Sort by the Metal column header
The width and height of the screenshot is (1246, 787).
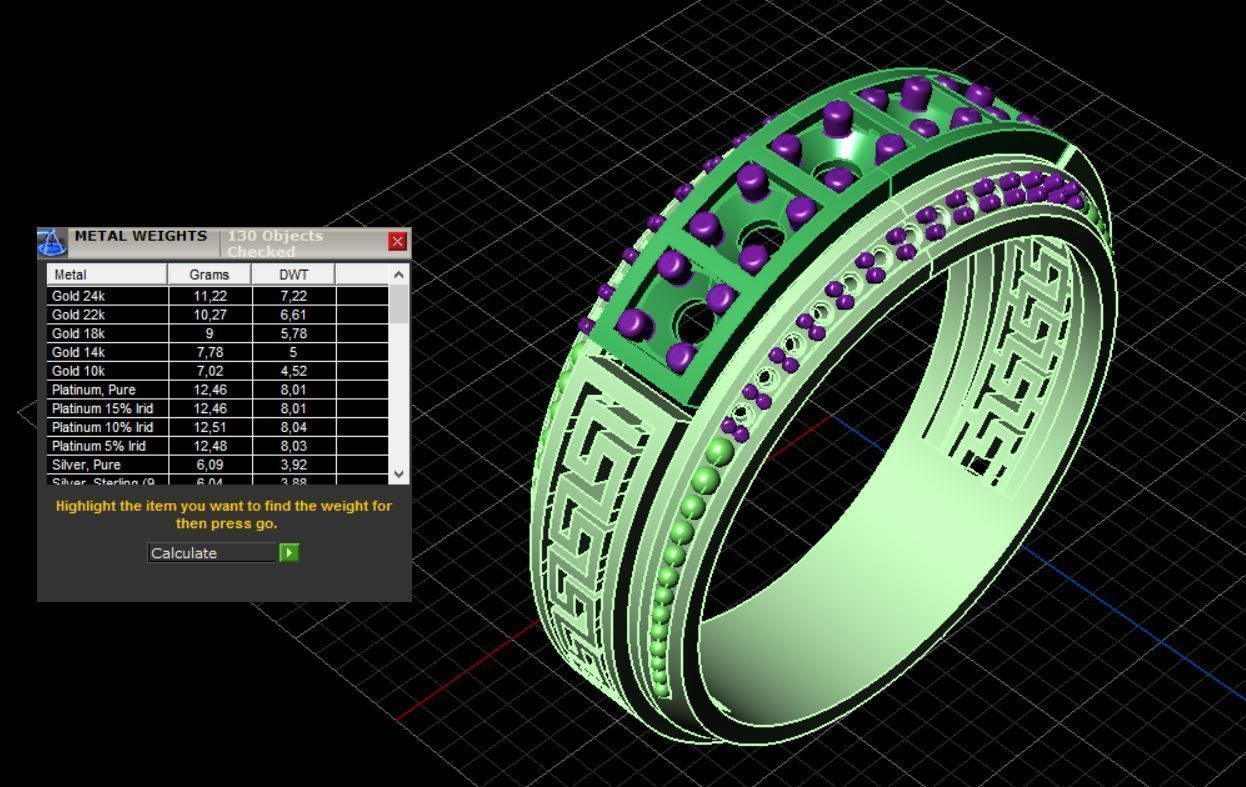click(107, 274)
